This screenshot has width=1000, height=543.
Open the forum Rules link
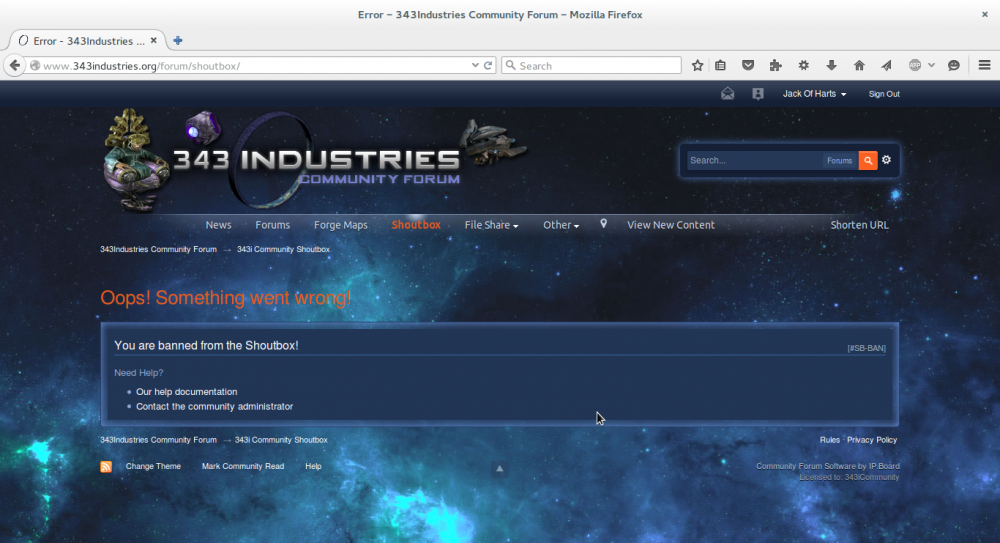point(830,440)
